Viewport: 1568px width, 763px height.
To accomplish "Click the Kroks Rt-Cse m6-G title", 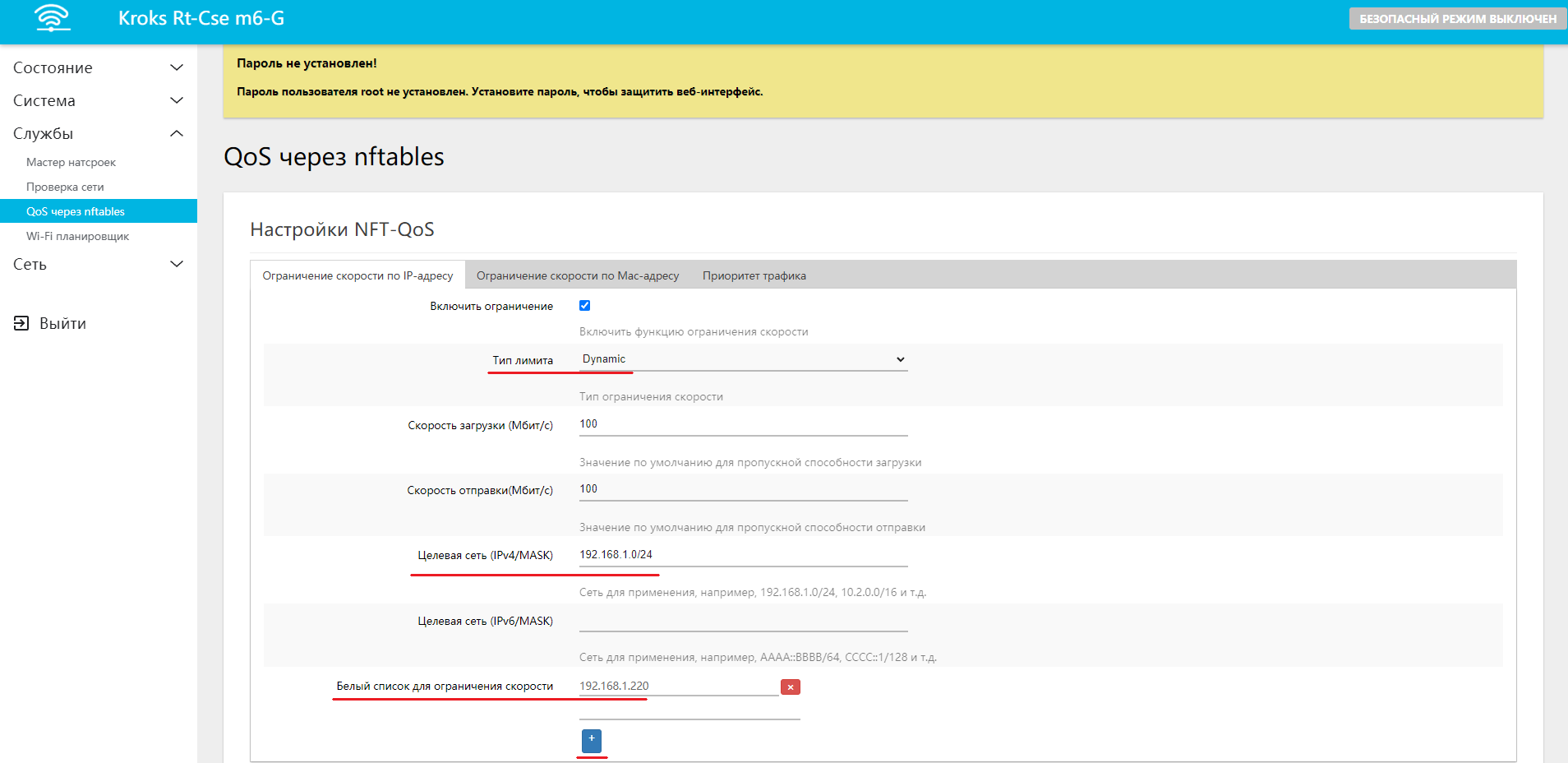I will [201, 18].
